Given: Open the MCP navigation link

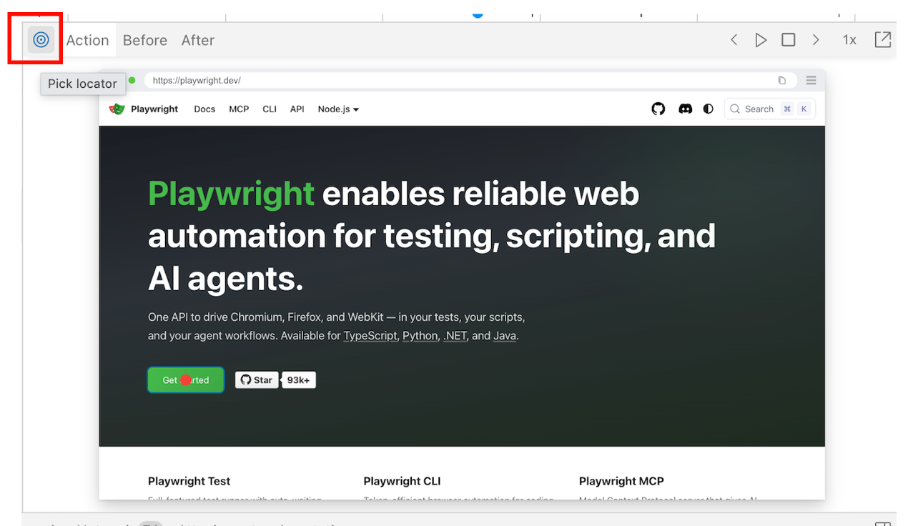Looking at the screenshot, I should pyautogui.click(x=239, y=109).
